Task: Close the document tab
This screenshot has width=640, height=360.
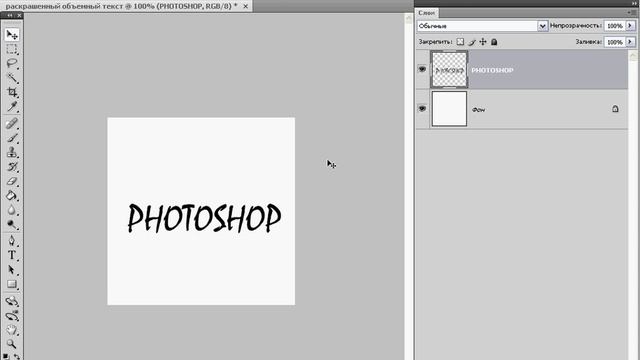Action: point(245,6)
